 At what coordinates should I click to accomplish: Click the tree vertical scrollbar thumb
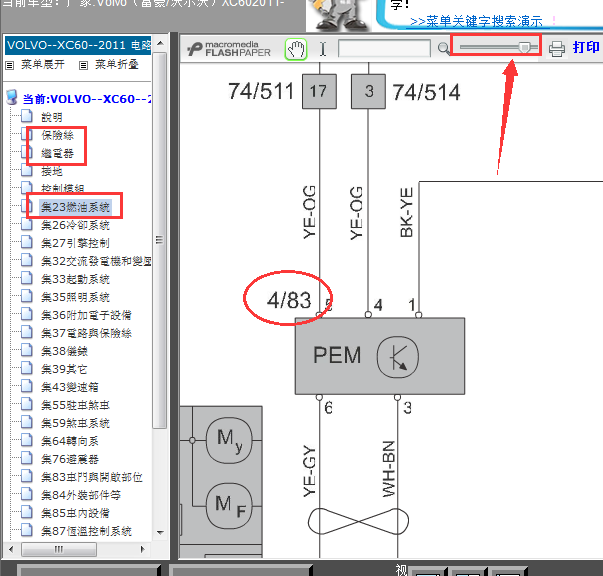coord(160,240)
